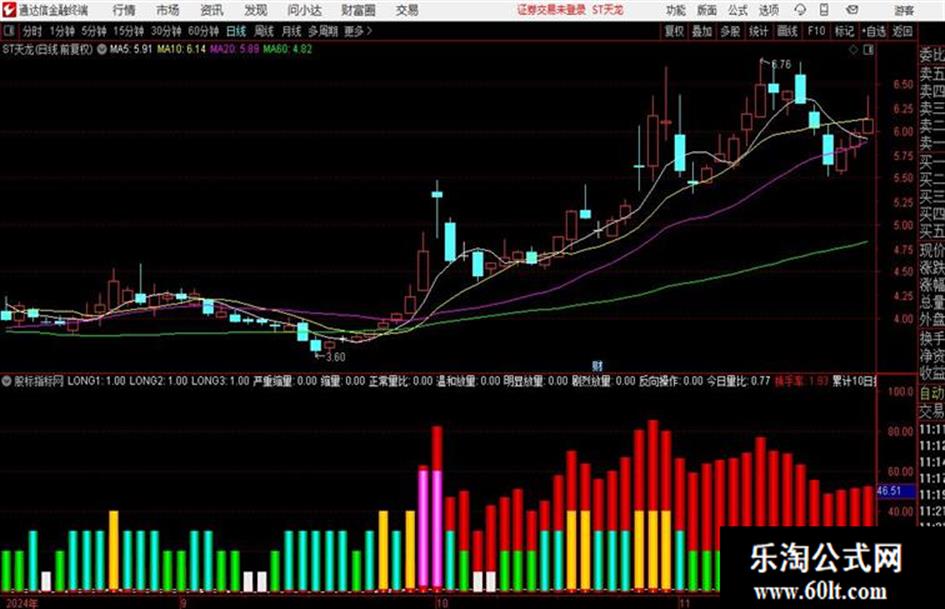Click the 画线 draw line button
Viewport: 945px width, 609px height.
click(x=787, y=31)
